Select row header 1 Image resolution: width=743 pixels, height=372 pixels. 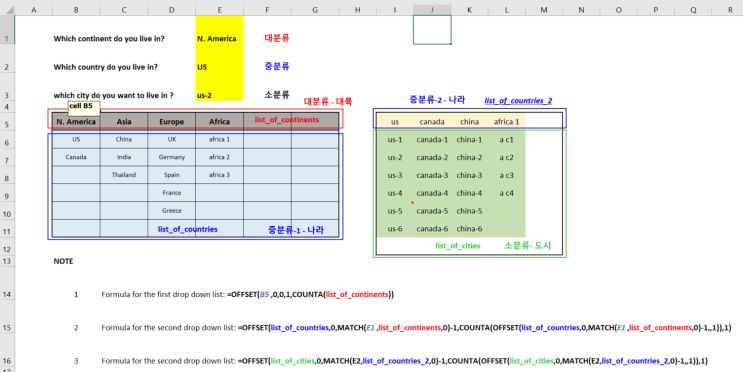point(7,30)
